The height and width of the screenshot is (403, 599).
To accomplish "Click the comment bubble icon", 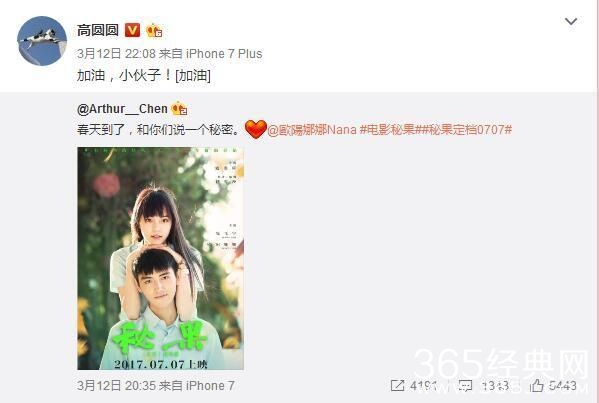I will tap(465, 385).
